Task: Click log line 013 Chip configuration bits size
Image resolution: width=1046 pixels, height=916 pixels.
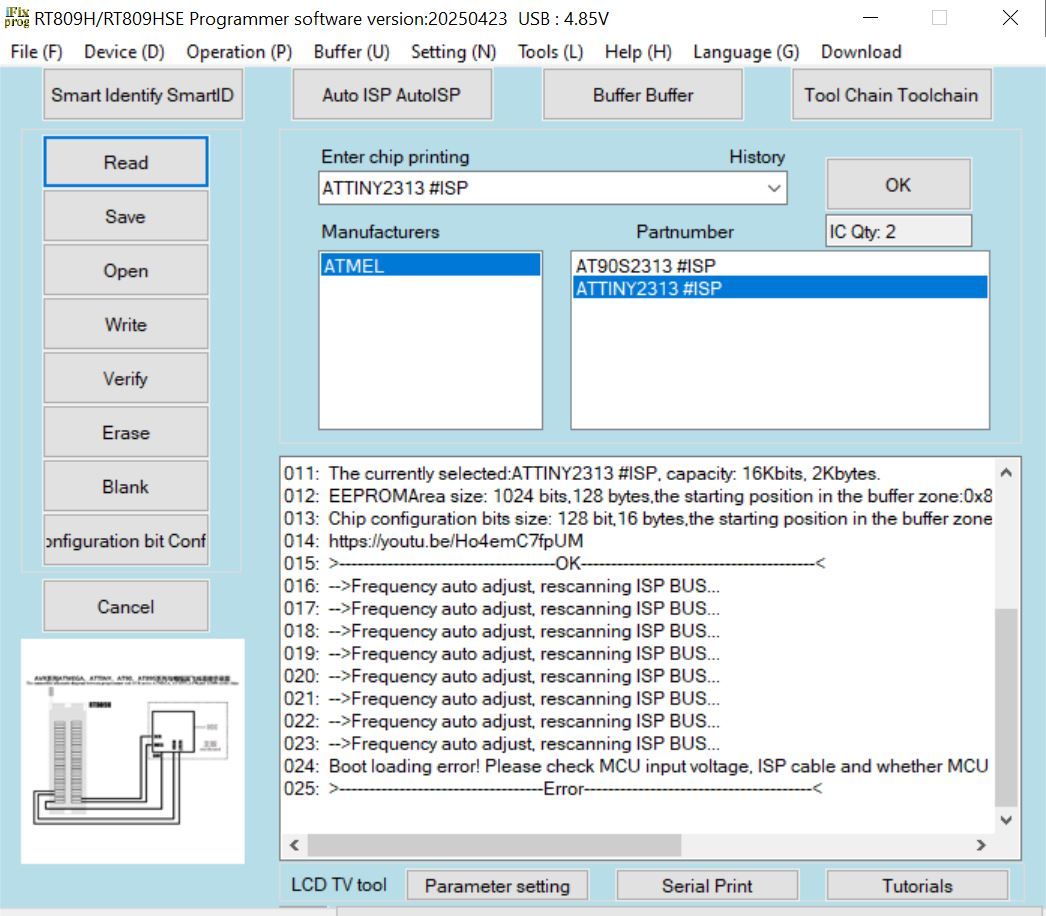Action: coord(637,518)
